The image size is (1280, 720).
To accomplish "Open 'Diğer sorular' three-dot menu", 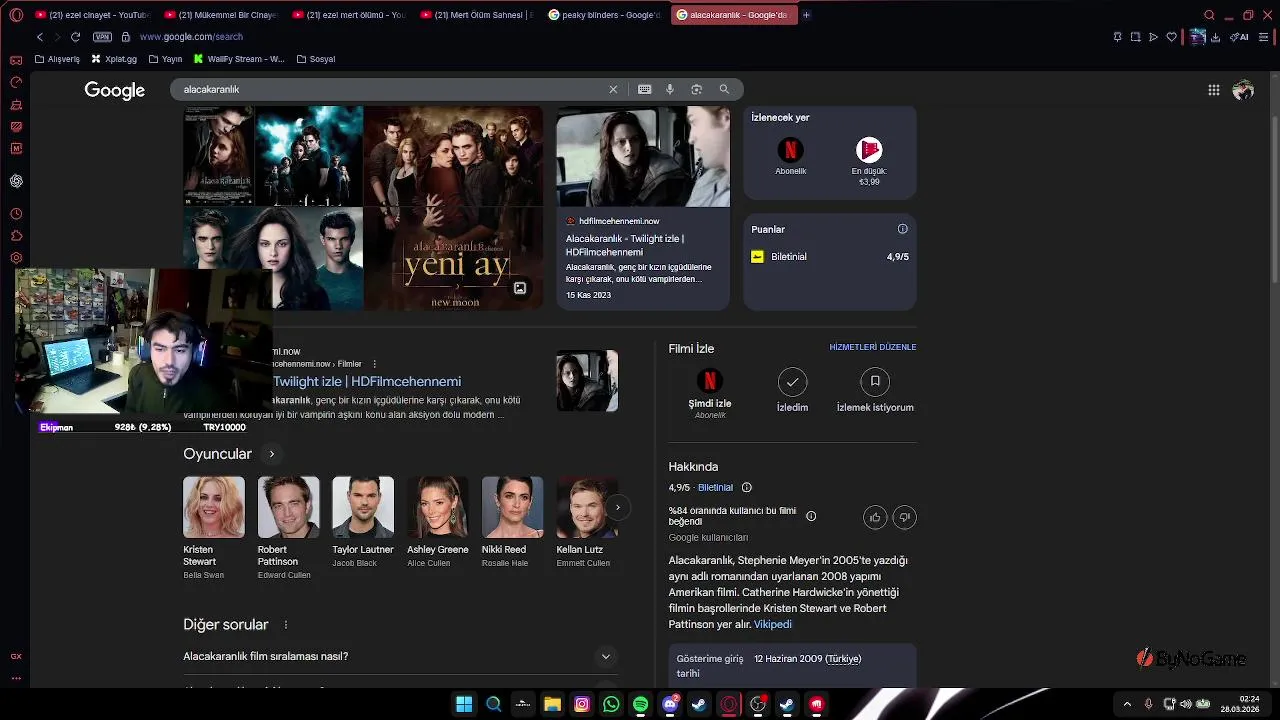I will tap(286, 625).
